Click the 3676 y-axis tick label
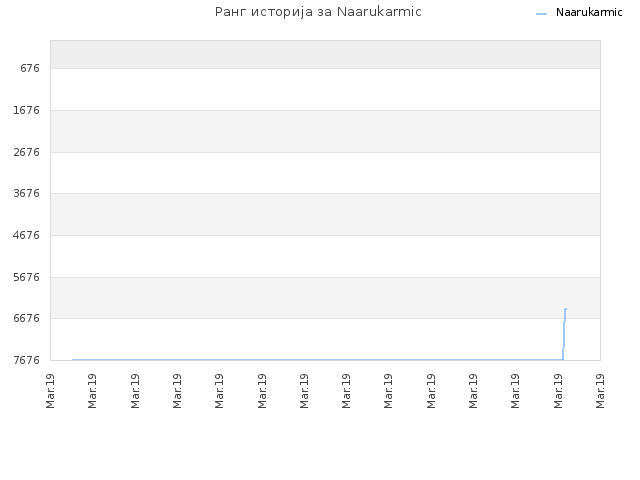 coord(27,193)
